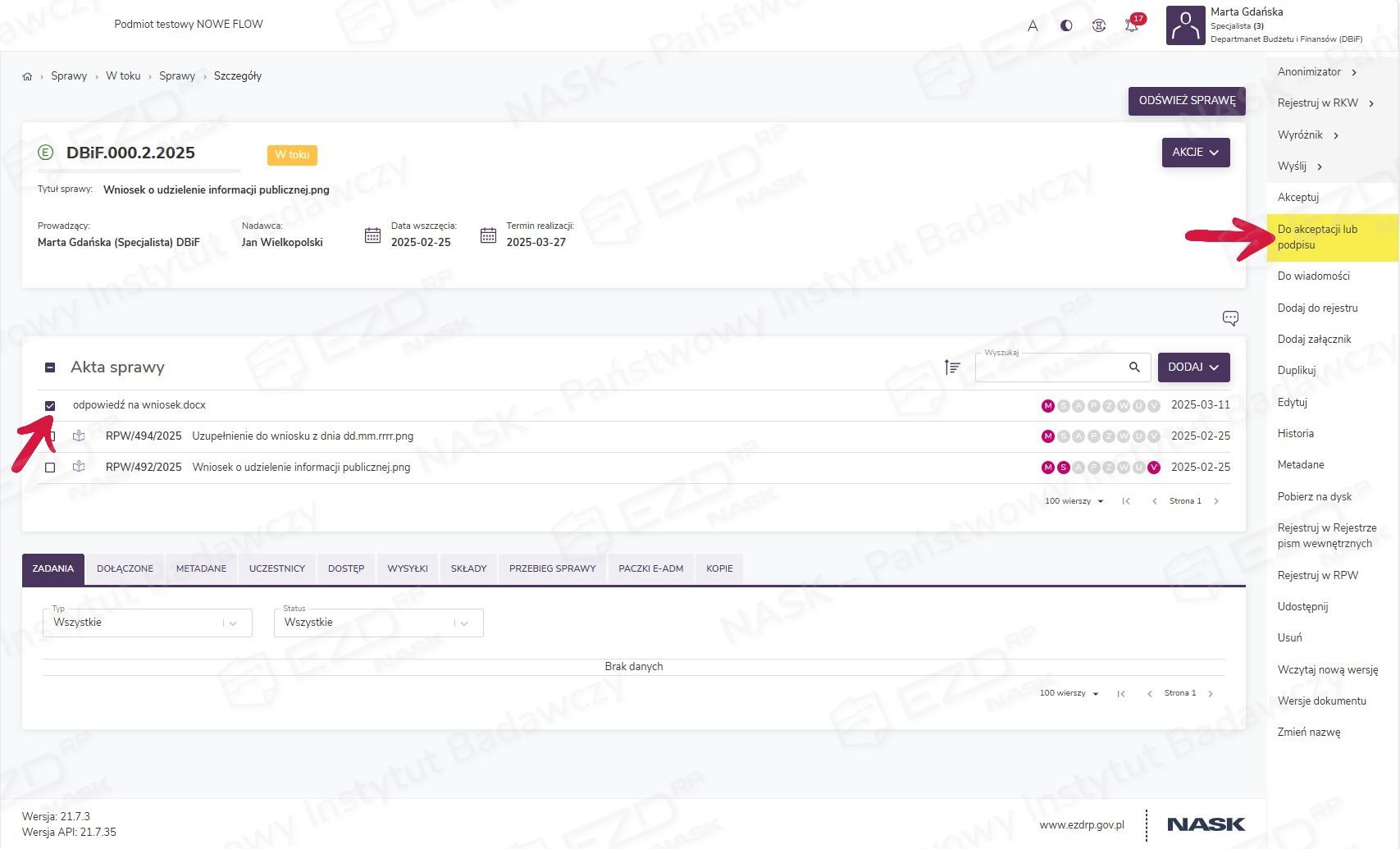Click the search magnifier icon
The image size is (1400, 849).
pyautogui.click(x=1134, y=367)
